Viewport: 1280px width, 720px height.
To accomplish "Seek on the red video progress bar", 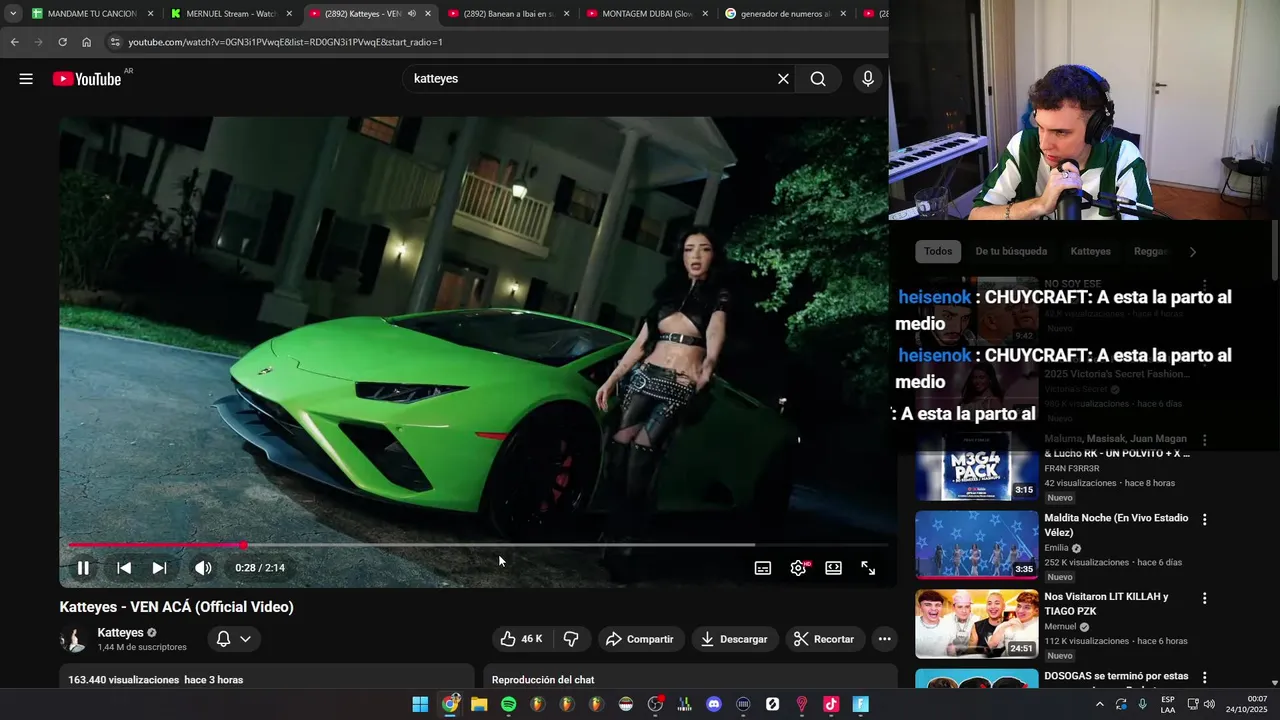I will click(478, 545).
